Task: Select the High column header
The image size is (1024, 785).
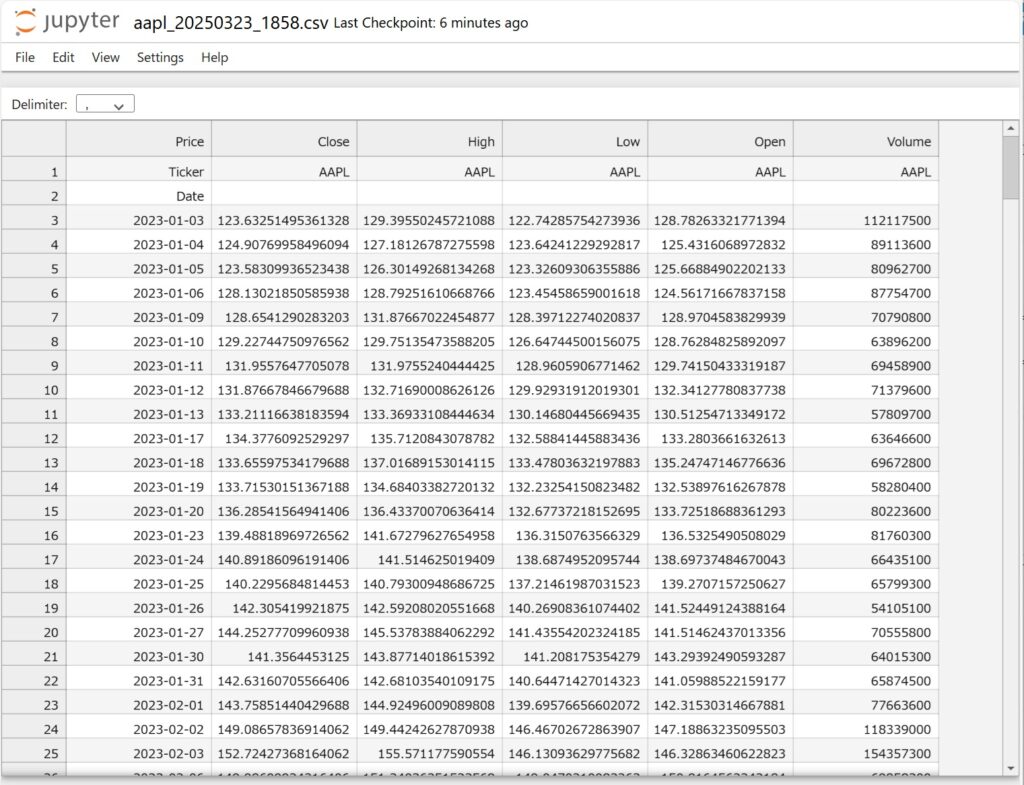Action: click(430, 142)
